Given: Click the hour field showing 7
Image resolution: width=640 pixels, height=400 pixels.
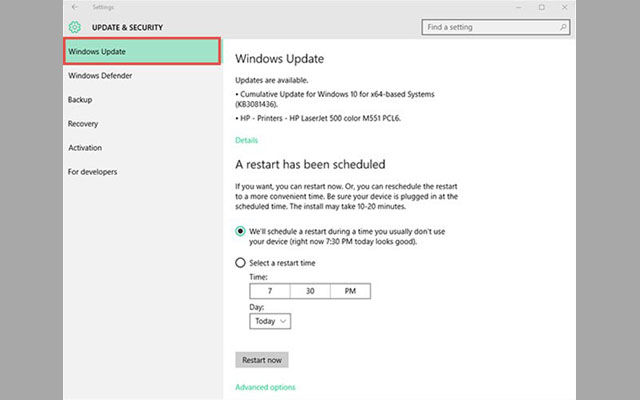Looking at the screenshot, I should tap(269, 291).
